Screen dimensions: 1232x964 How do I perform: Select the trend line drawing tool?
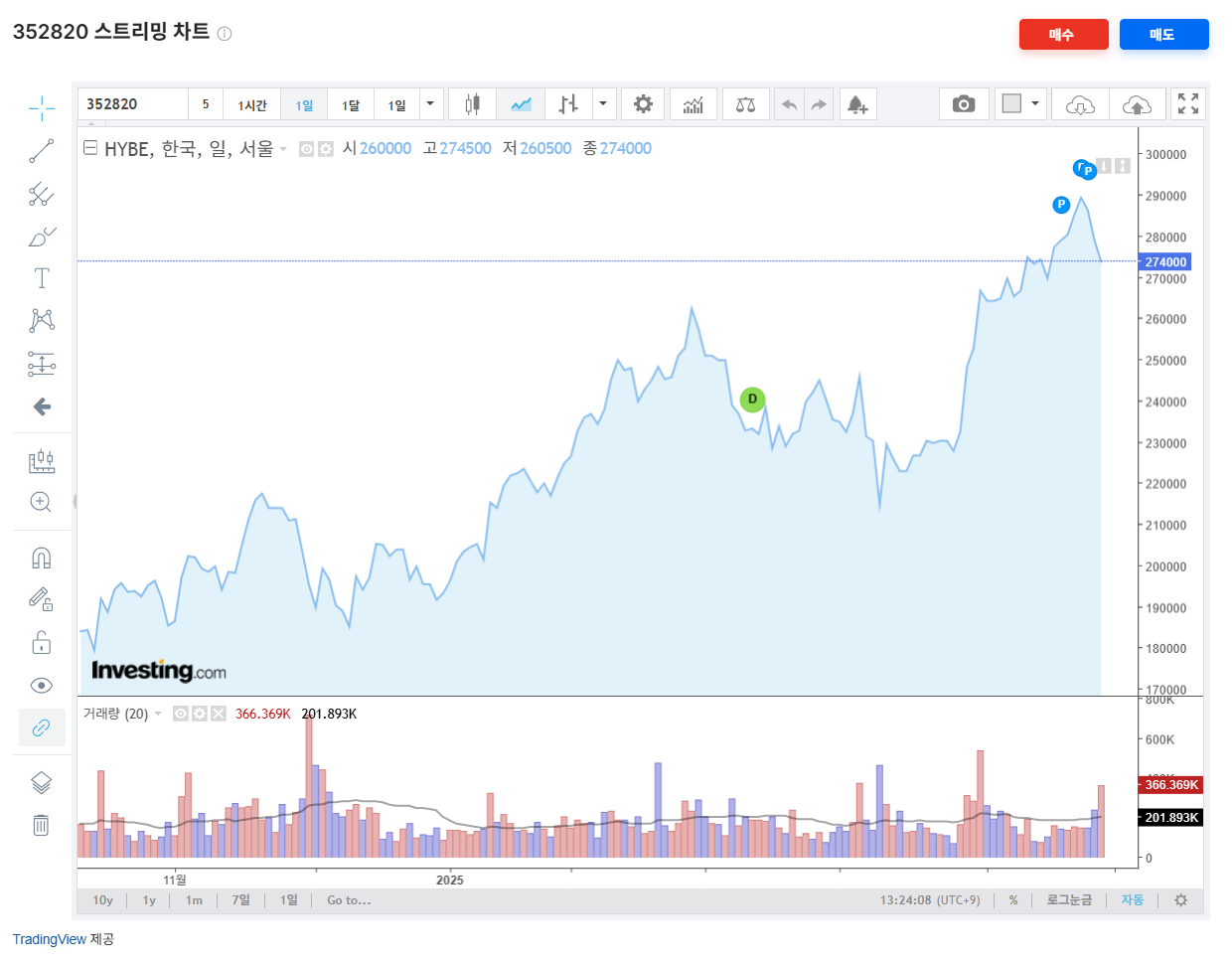click(x=42, y=151)
